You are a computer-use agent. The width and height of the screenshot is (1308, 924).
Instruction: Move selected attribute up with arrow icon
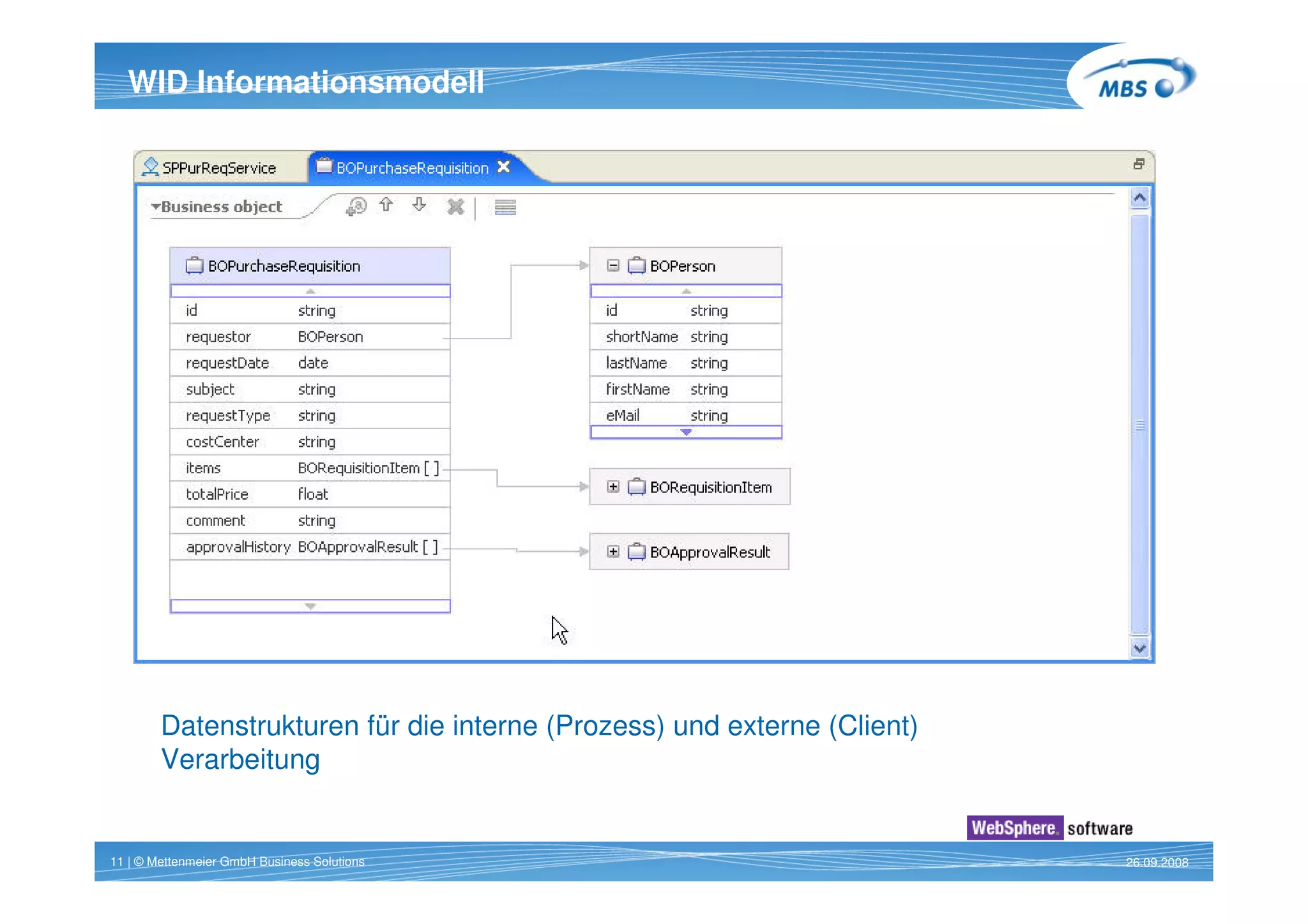click(x=386, y=204)
